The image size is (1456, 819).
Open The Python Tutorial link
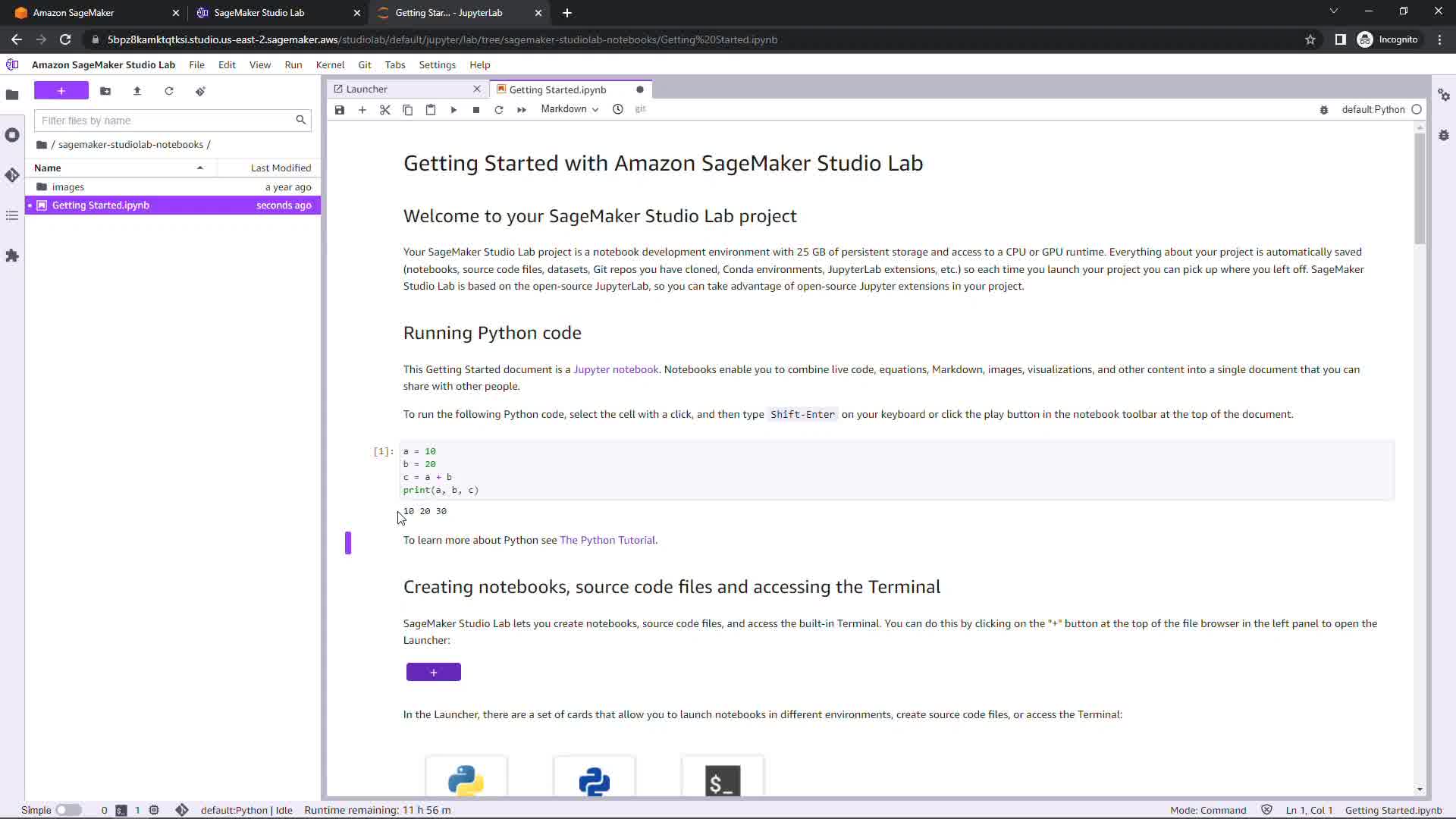607,540
